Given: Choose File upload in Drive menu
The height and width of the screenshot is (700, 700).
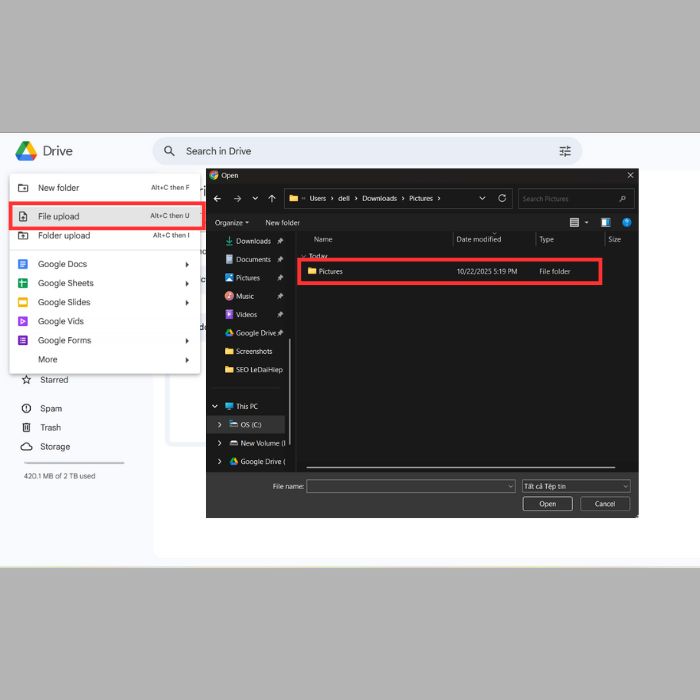Looking at the screenshot, I should point(104,217).
